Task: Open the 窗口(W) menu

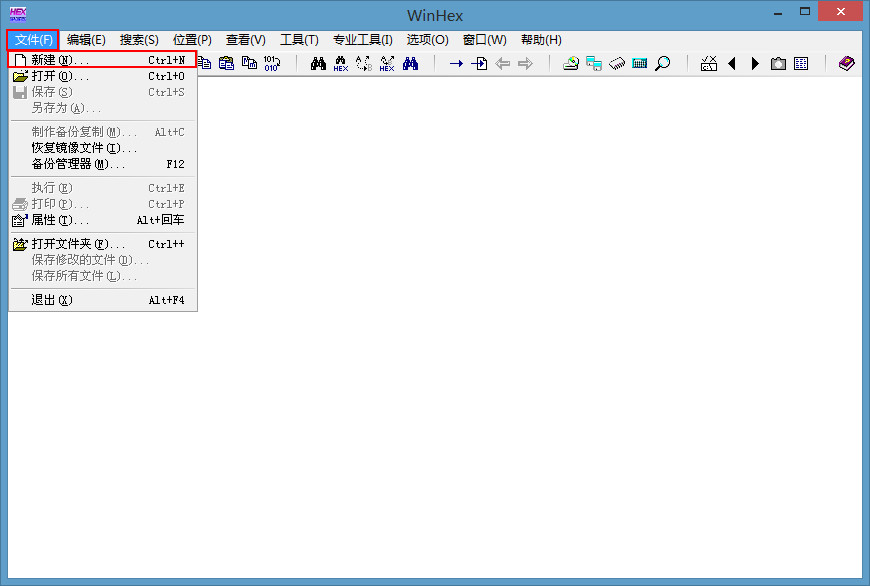Action: (x=484, y=40)
